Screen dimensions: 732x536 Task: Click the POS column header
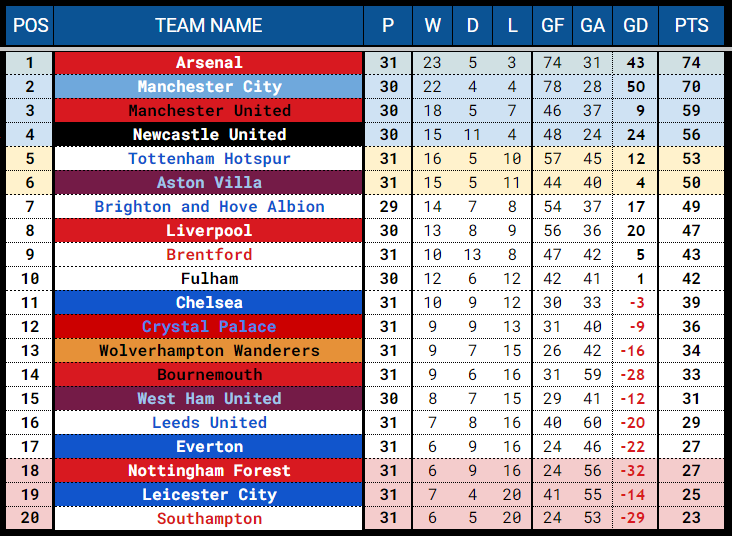[30, 26]
